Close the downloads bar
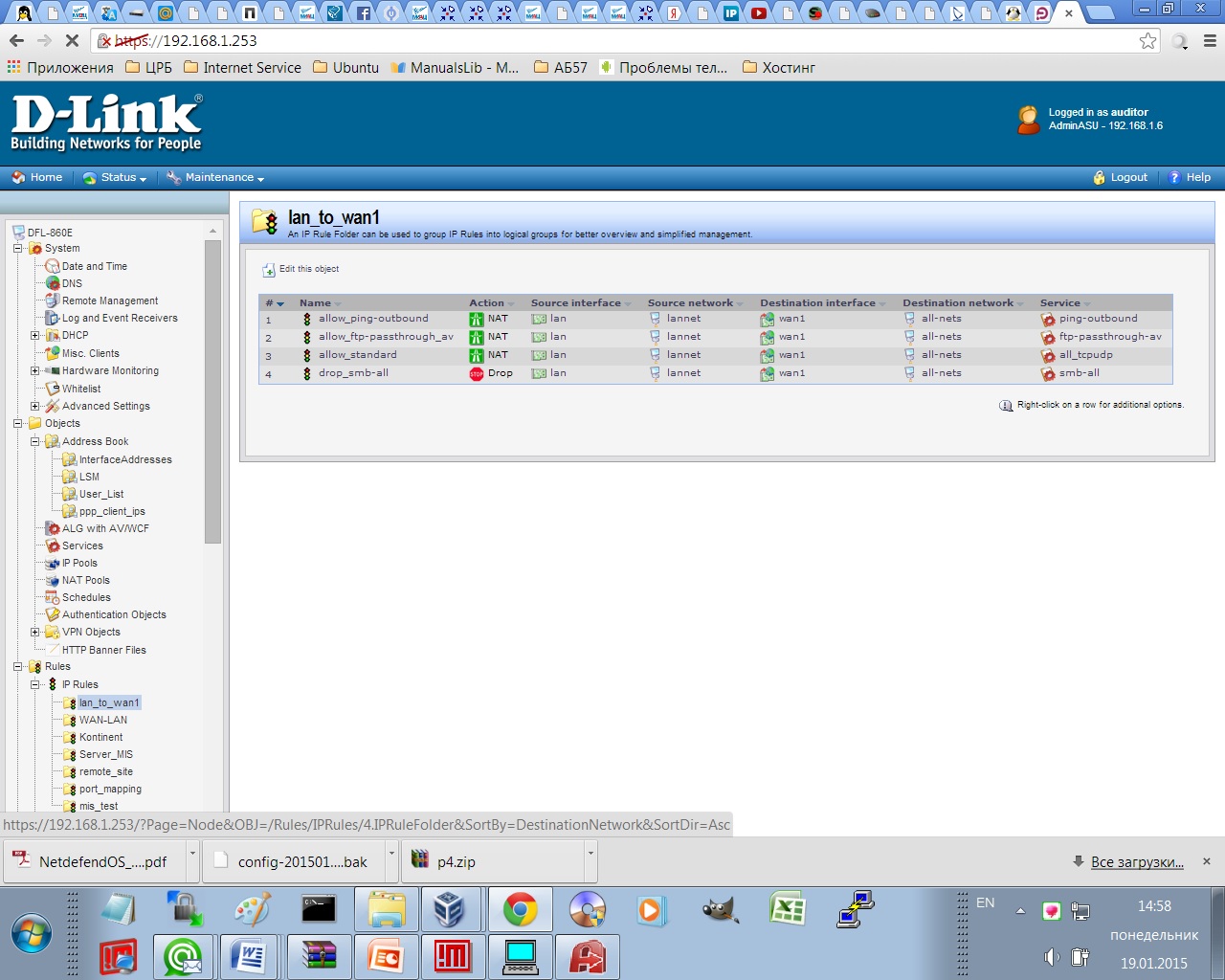Image resolution: width=1225 pixels, height=980 pixels. point(1207,861)
